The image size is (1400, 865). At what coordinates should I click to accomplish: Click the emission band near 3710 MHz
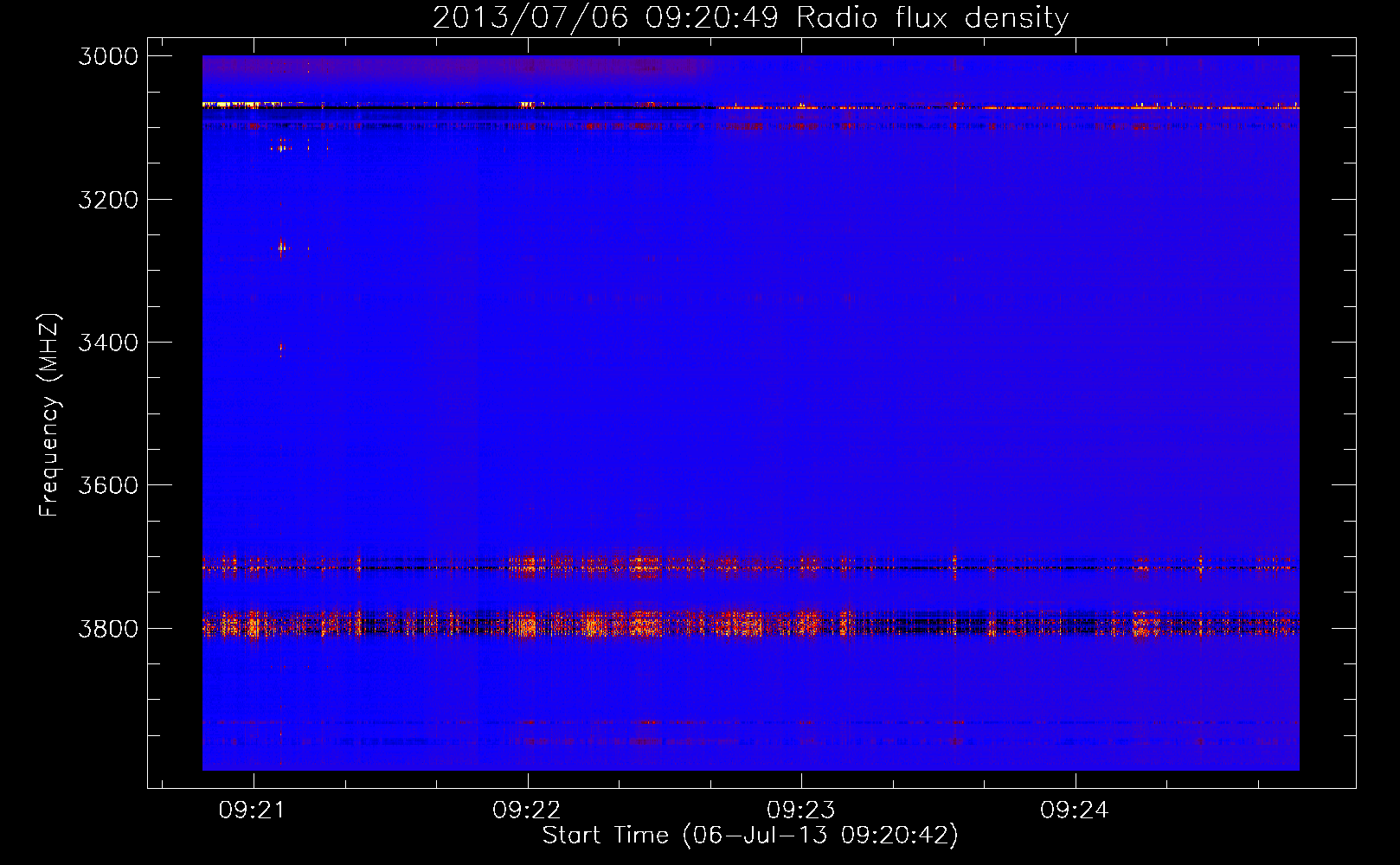point(750,567)
